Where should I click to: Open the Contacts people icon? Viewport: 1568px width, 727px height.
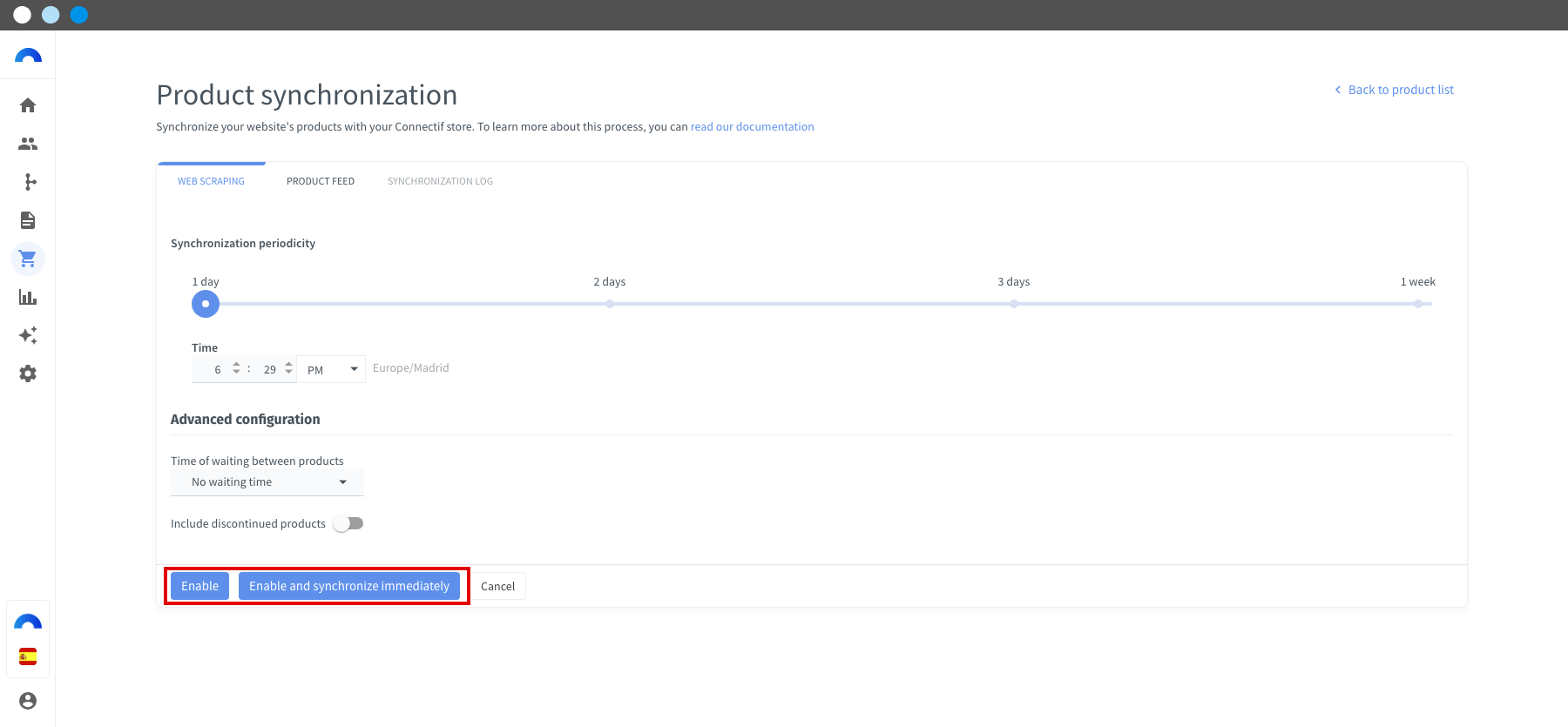28,144
